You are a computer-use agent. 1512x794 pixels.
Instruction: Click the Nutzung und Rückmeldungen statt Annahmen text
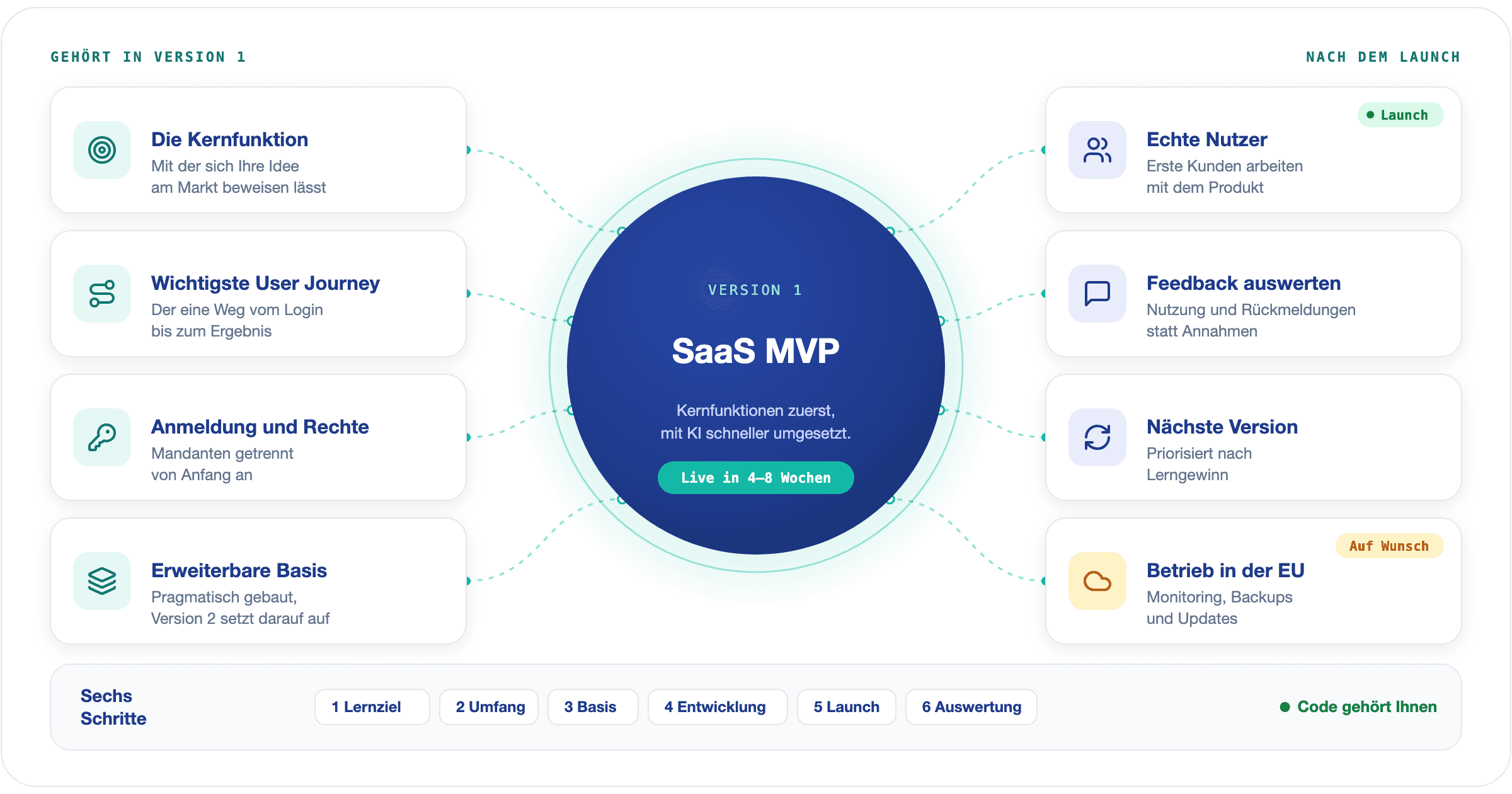point(1251,320)
